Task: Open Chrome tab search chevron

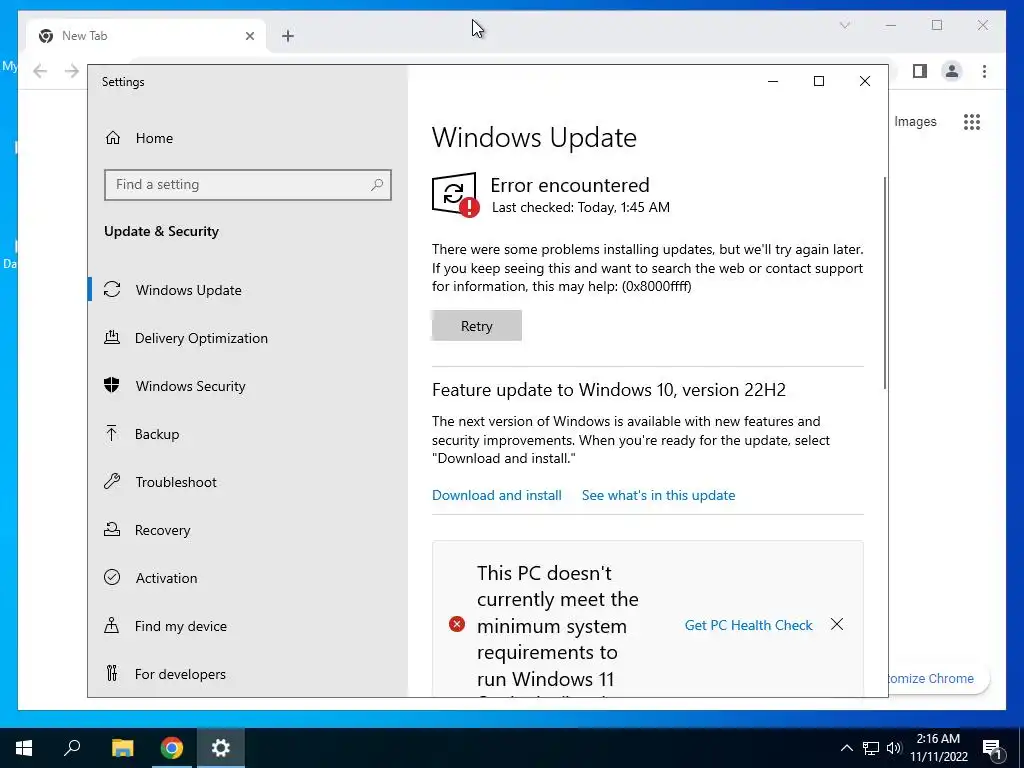Action: tap(844, 25)
